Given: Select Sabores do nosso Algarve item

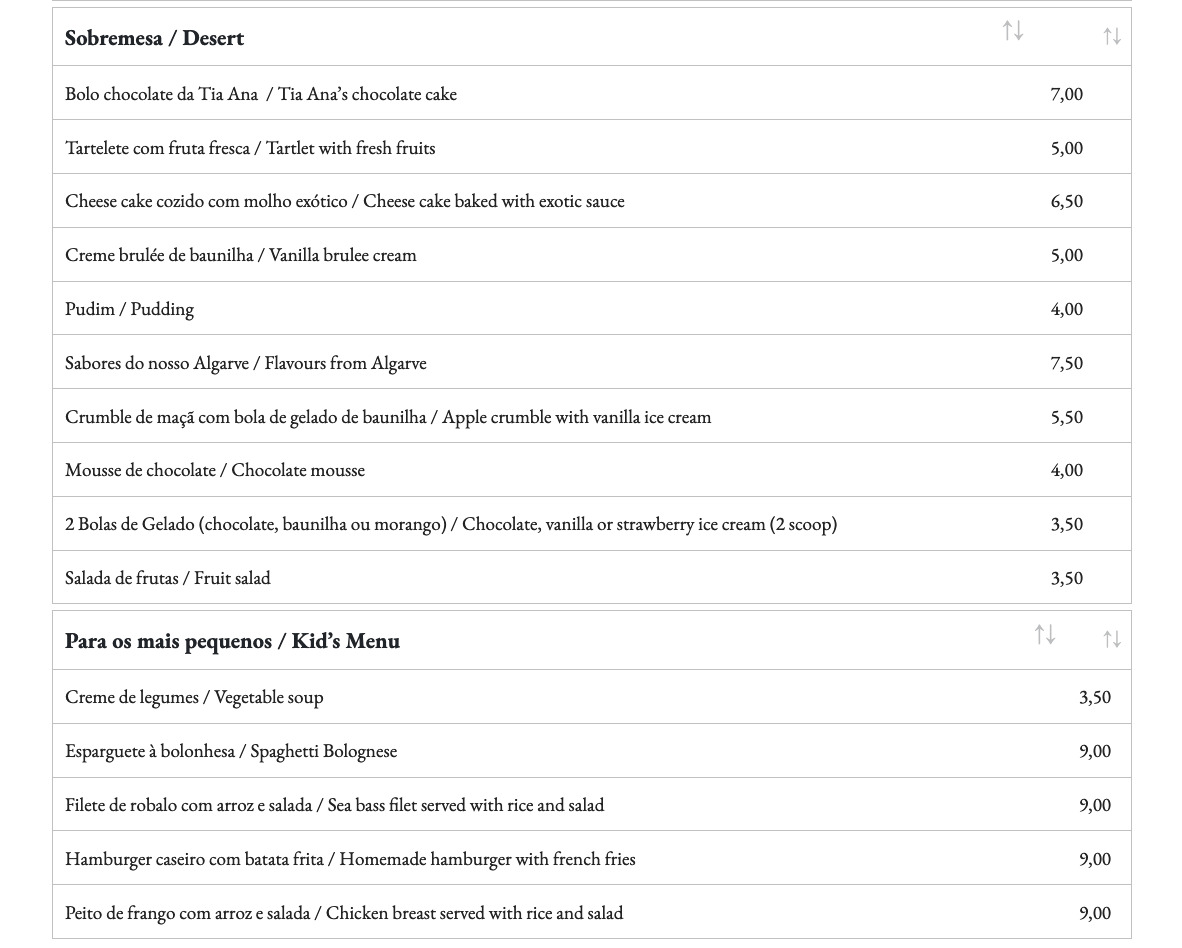Looking at the screenshot, I should click(x=245, y=363).
